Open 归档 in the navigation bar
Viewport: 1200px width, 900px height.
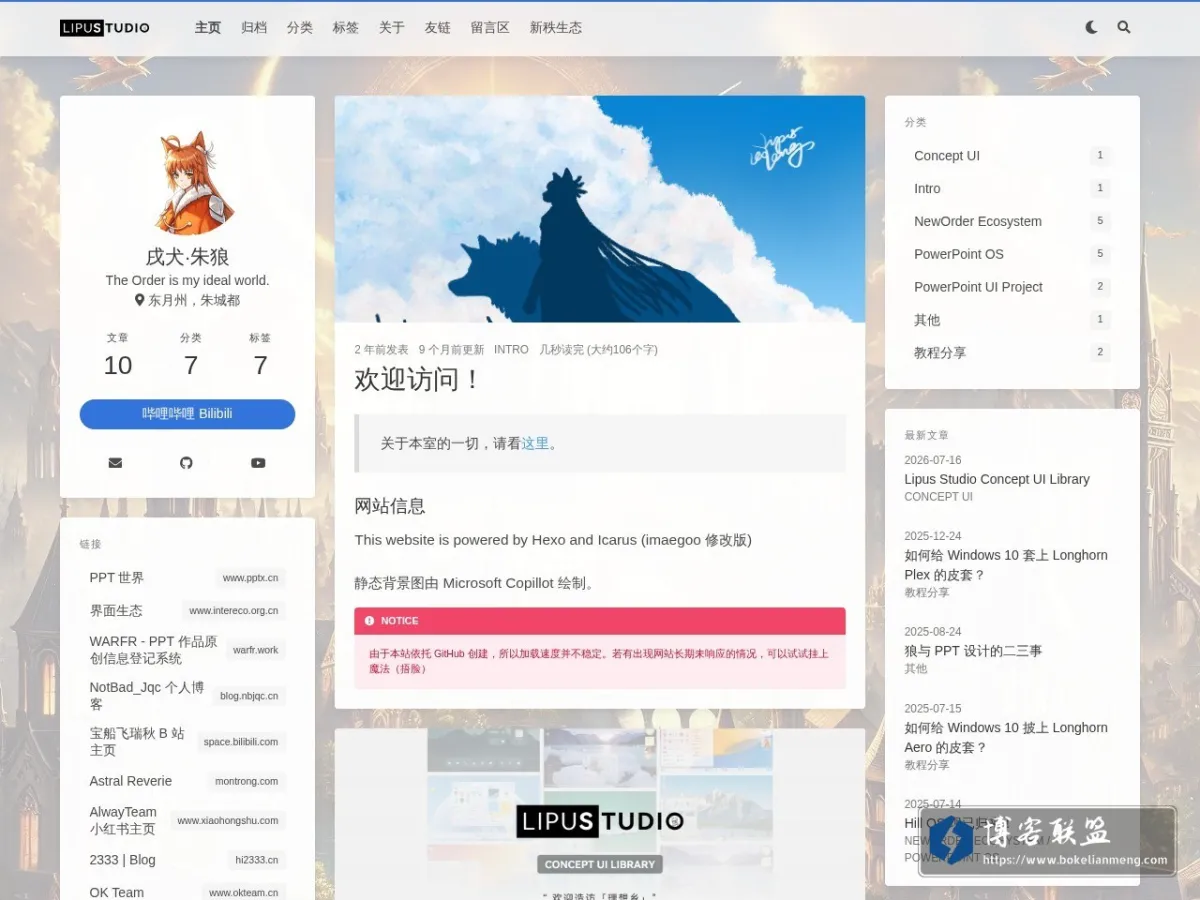pyautogui.click(x=254, y=27)
